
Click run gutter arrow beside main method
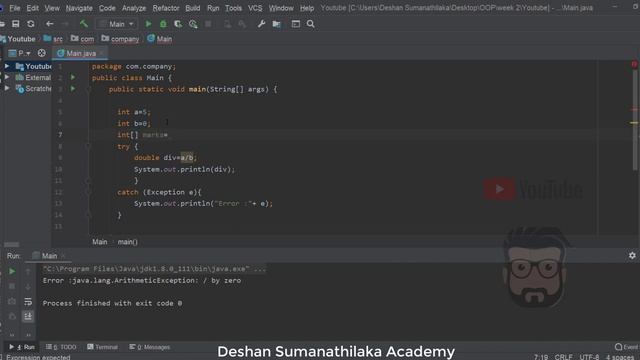(73, 89)
